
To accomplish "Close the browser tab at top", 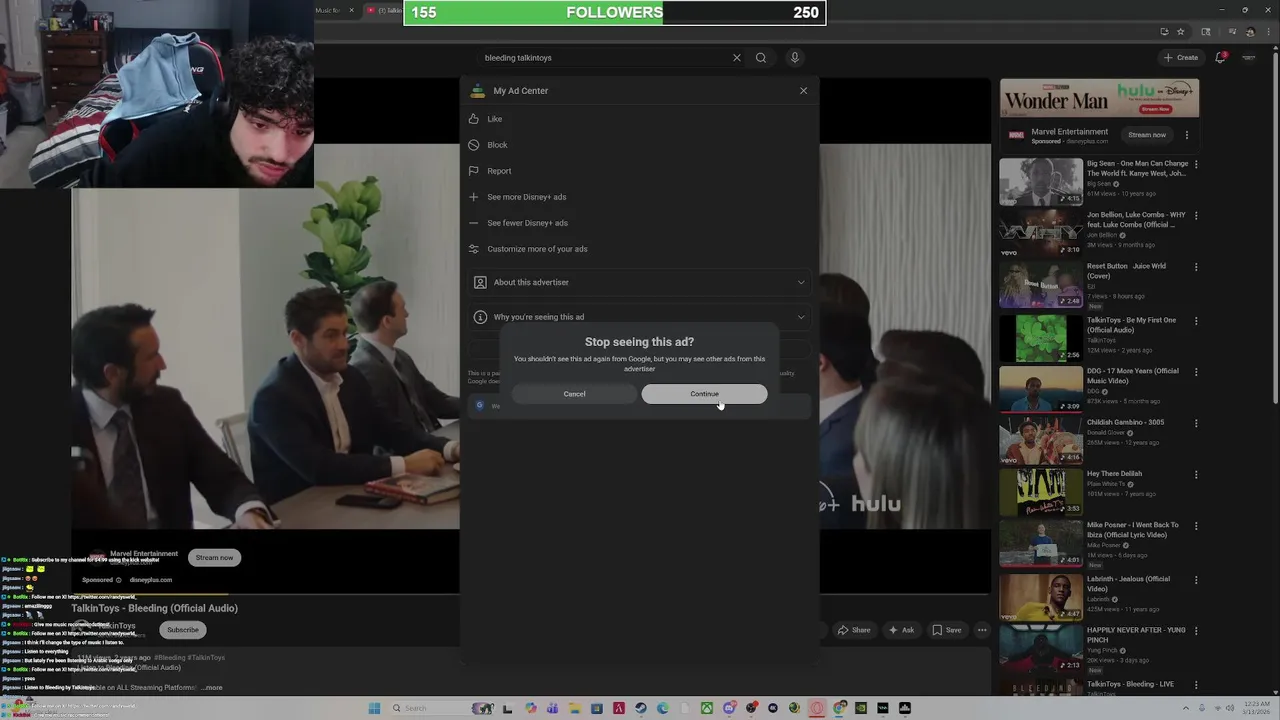I will [x=351, y=10].
